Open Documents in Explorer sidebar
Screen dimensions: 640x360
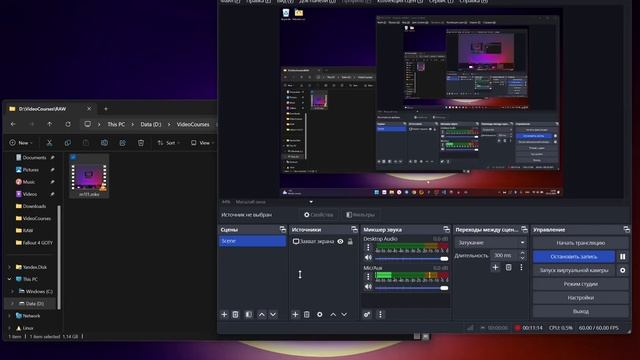point(34,157)
